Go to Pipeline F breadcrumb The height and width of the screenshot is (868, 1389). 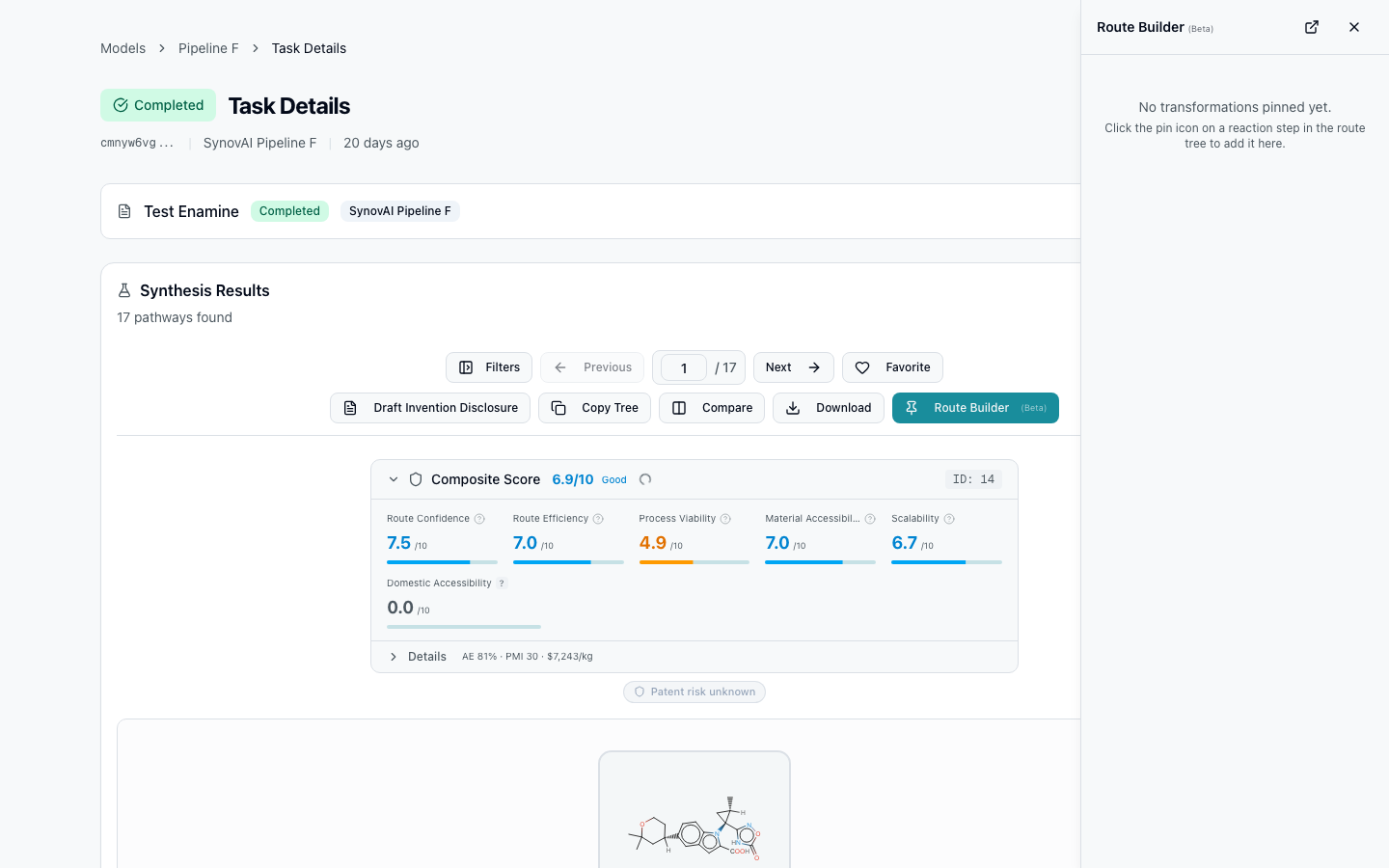[x=208, y=48]
